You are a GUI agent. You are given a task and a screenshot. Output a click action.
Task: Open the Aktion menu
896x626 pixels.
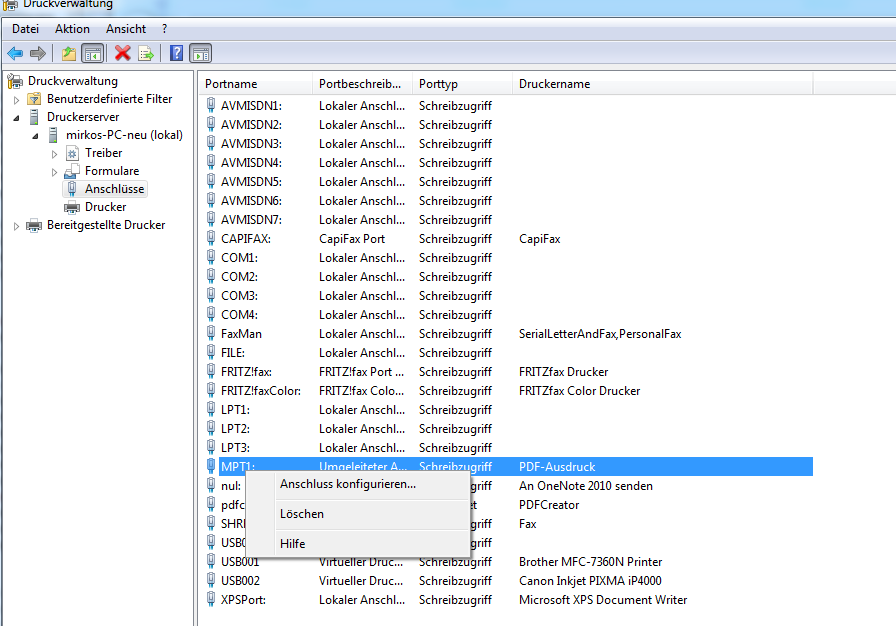[x=73, y=29]
